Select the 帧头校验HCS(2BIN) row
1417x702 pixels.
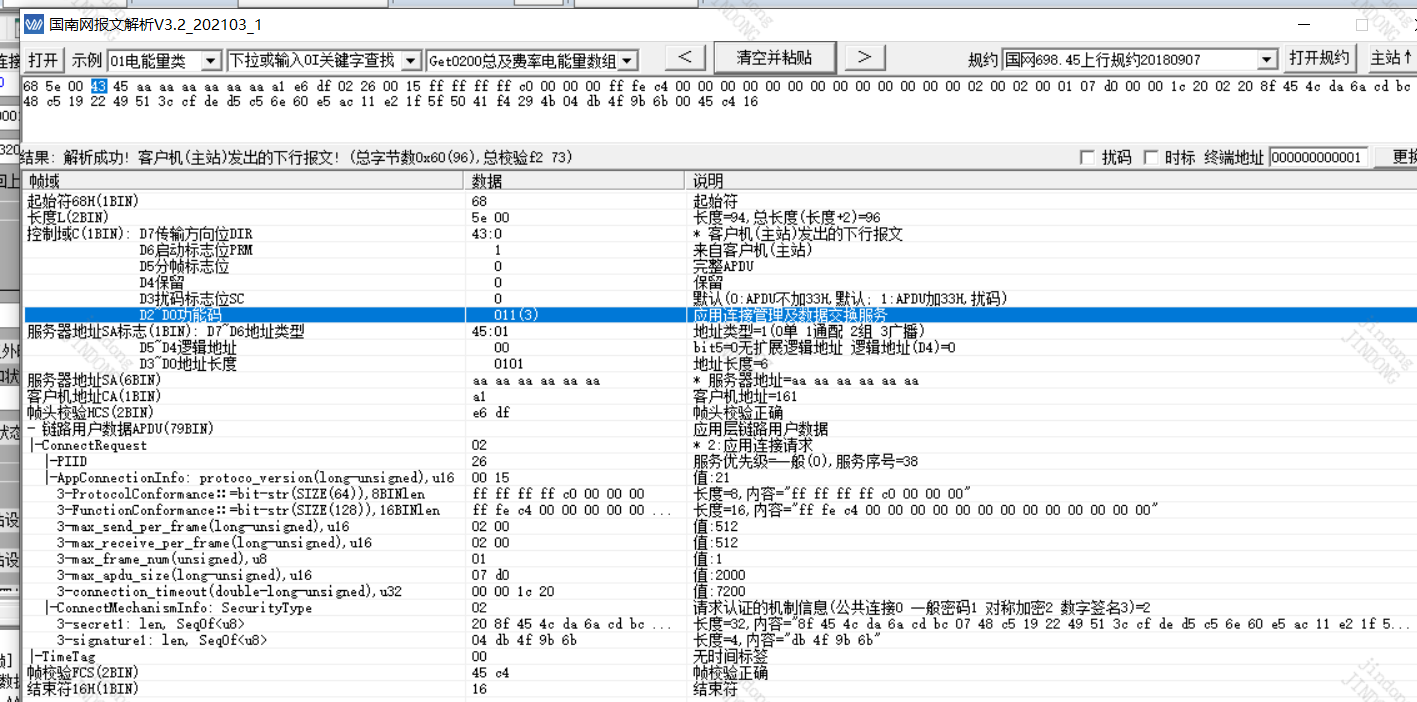718,412
